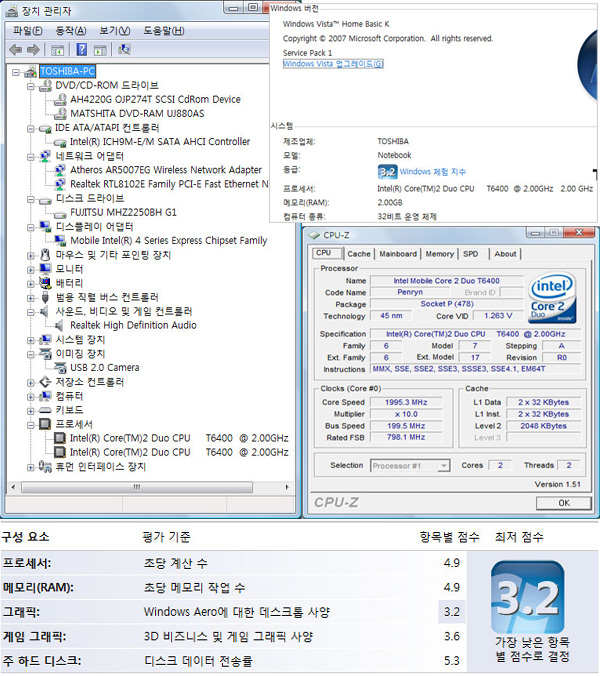Open the Windows 체험 지수 link

pos(433,172)
